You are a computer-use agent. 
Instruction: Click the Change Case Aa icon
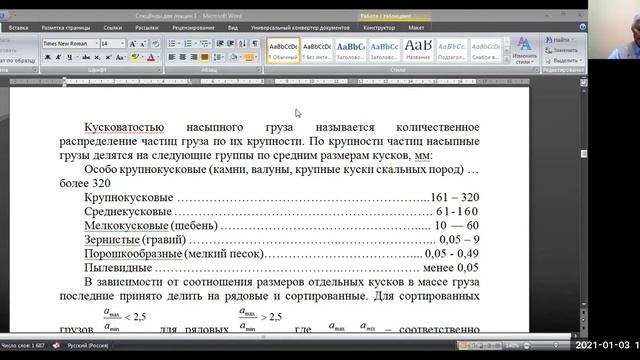coord(120,58)
